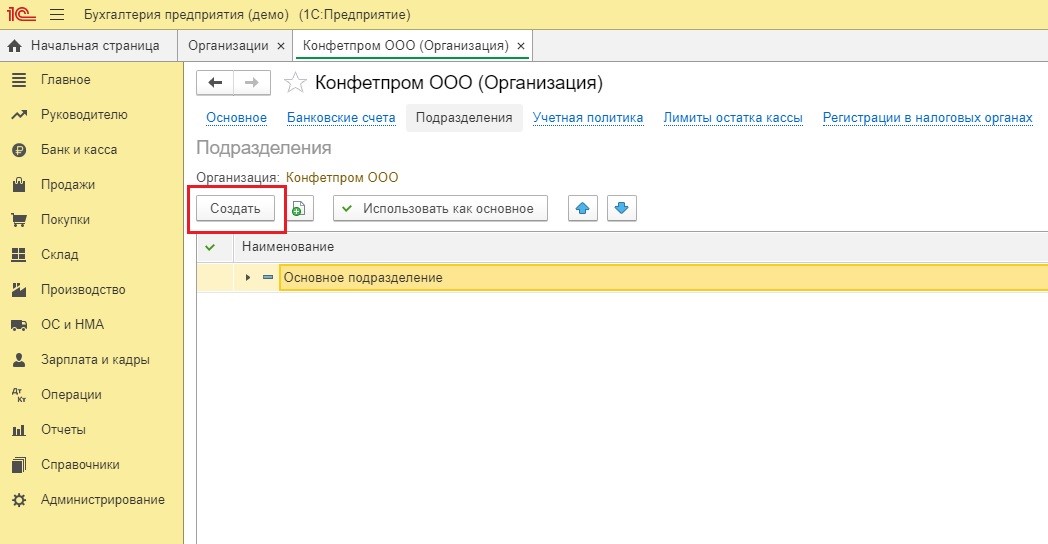Open Банк и касса section
The height and width of the screenshot is (544, 1048).
coord(78,150)
